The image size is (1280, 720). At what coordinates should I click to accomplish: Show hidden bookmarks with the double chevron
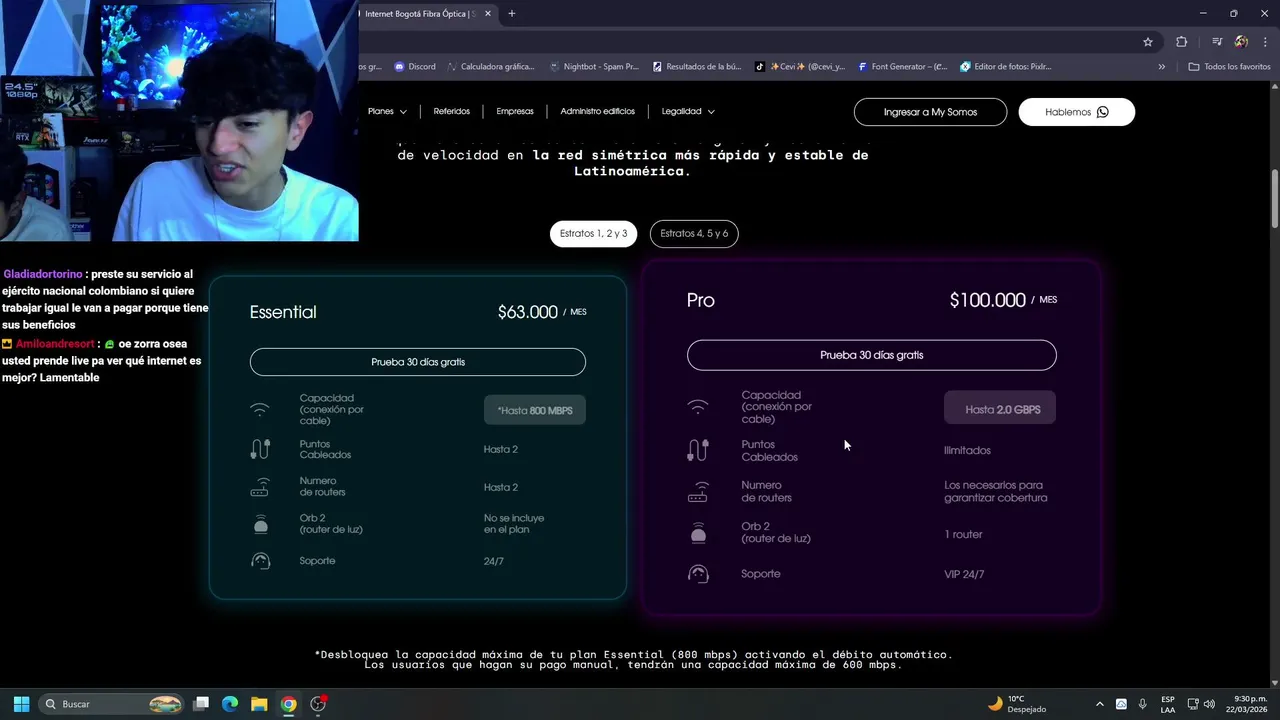click(1162, 67)
